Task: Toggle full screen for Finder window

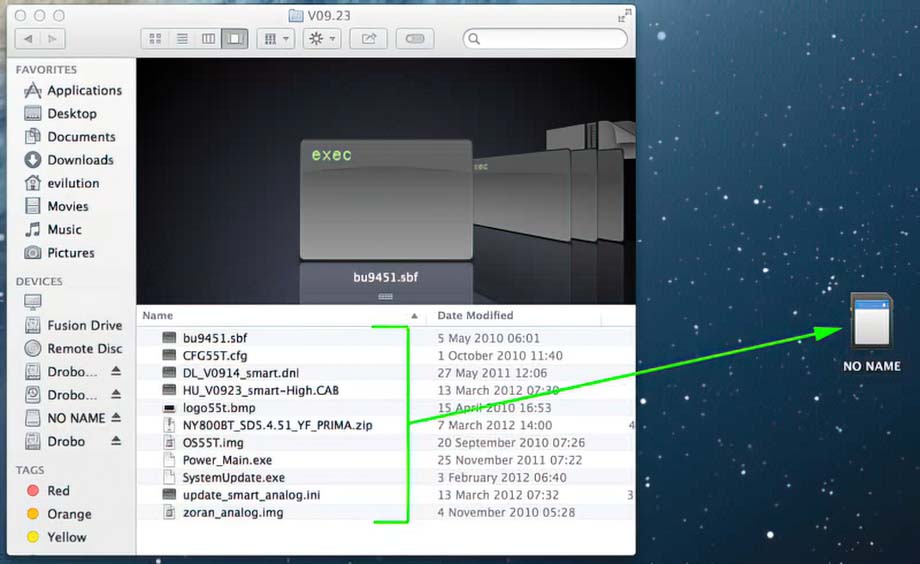Action: point(624,15)
